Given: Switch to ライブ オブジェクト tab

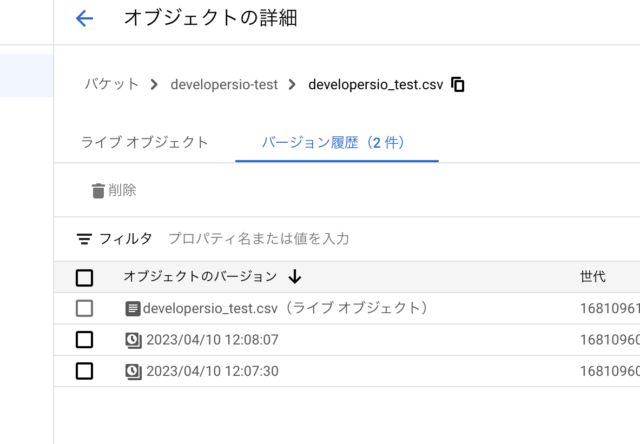Looking at the screenshot, I should point(144,142).
